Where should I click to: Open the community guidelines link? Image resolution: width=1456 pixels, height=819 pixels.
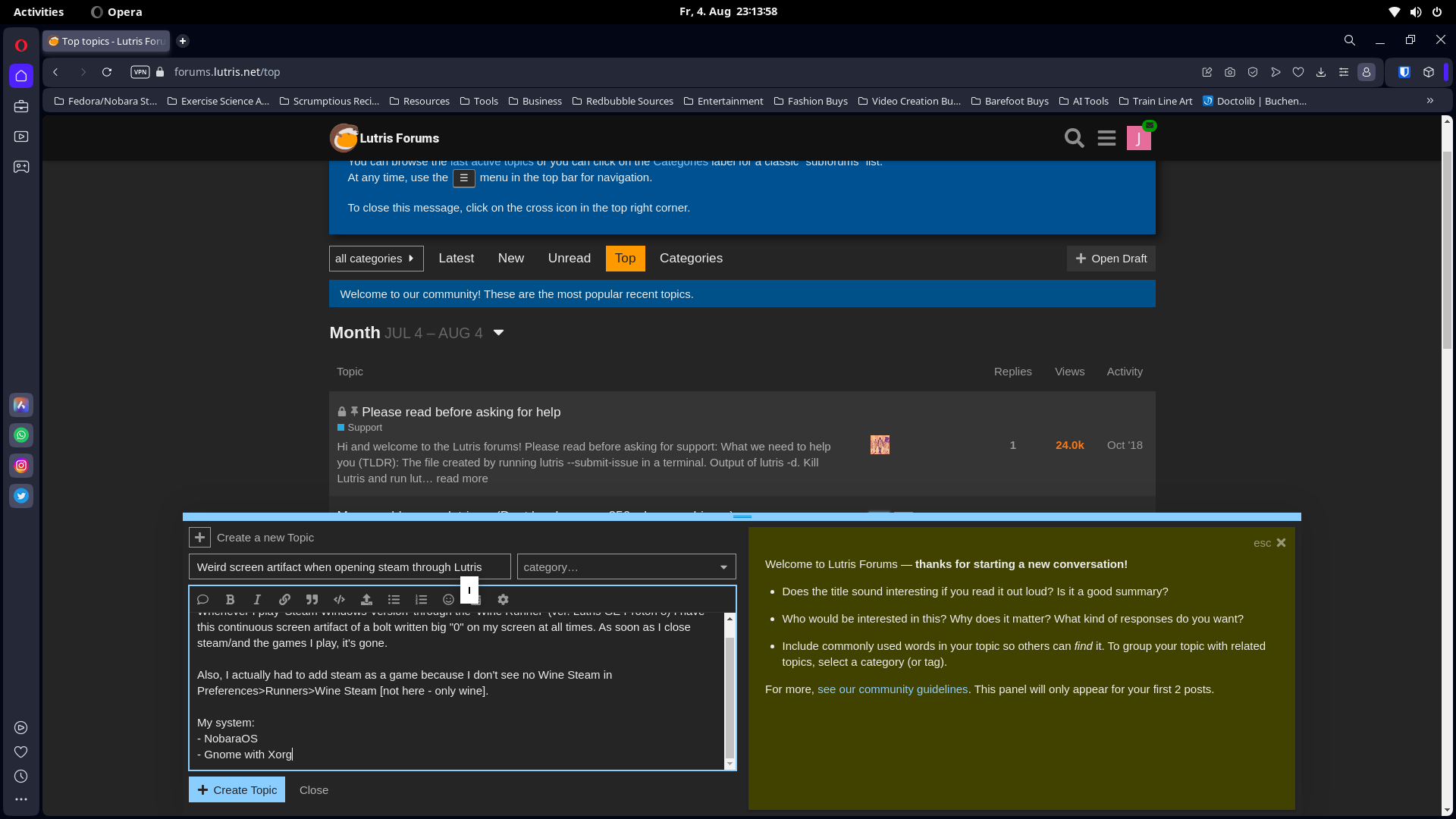click(893, 689)
